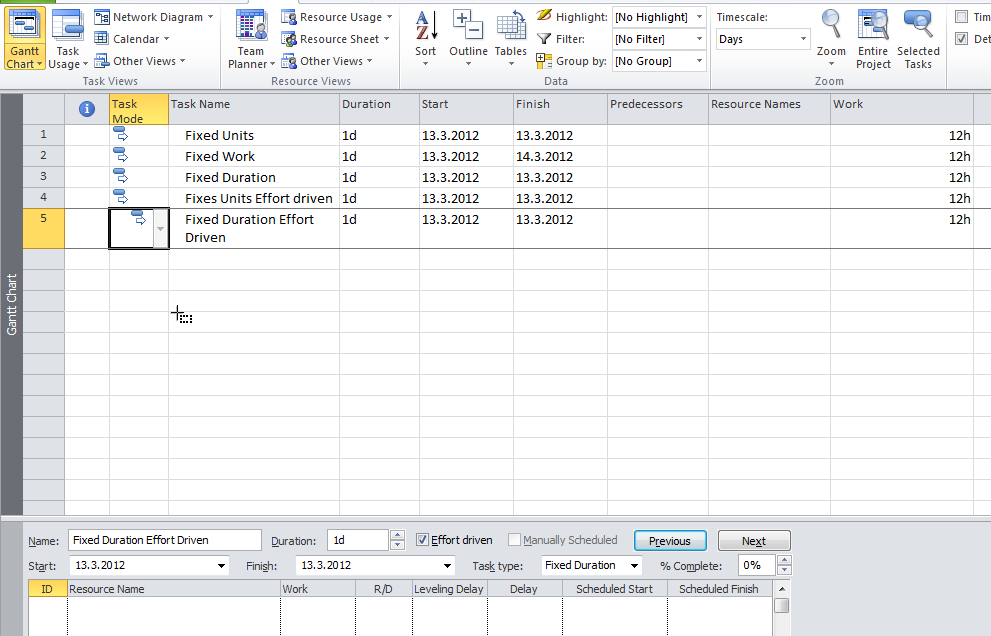
Task: Expand the Highlight dropdown
Action: click(x=698, y=17)
